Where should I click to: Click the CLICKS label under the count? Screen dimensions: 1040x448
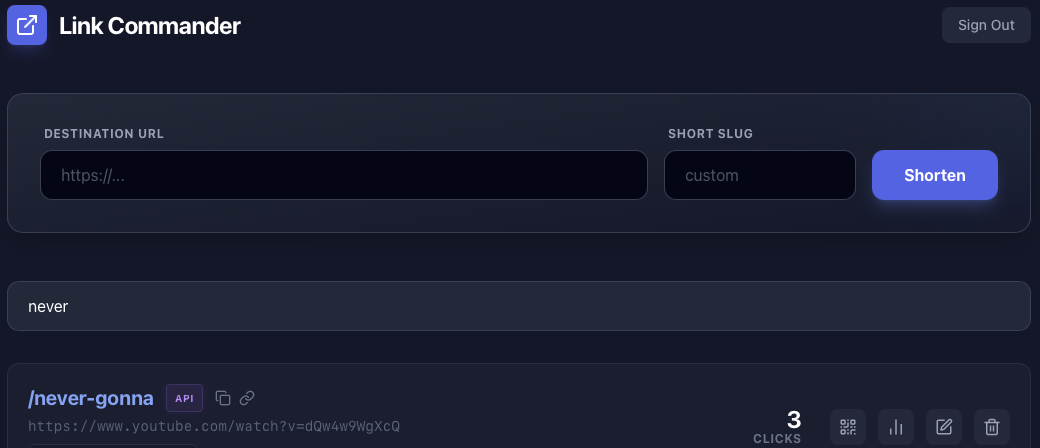[x=777, y=439]
